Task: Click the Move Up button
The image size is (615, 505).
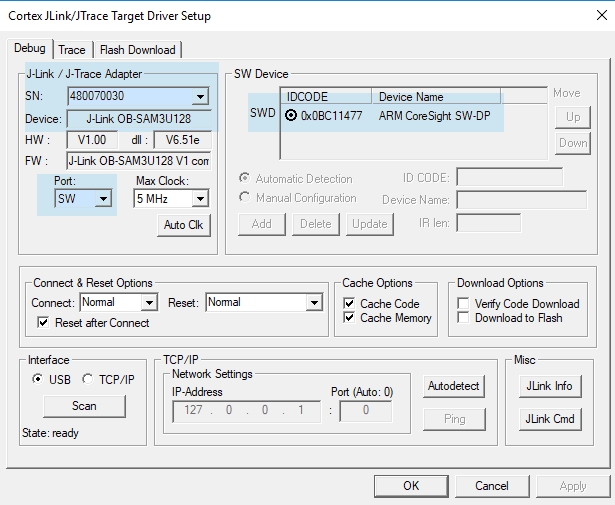Action: pos(573,117)
